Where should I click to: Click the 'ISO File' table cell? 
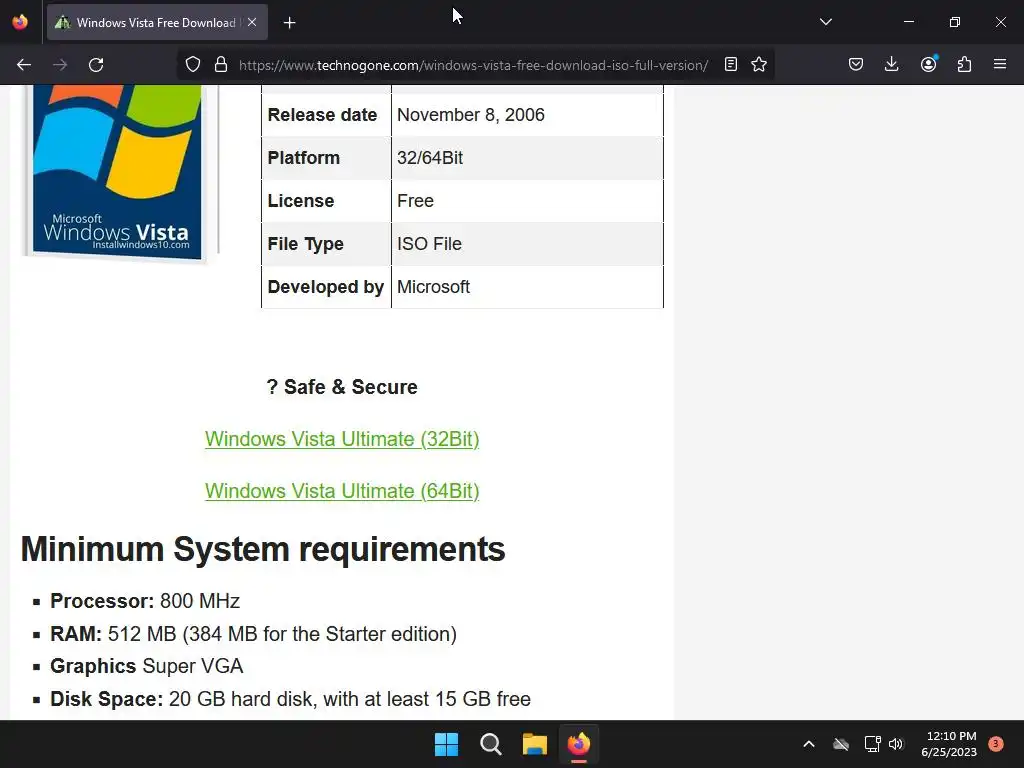tap(527, 244)
